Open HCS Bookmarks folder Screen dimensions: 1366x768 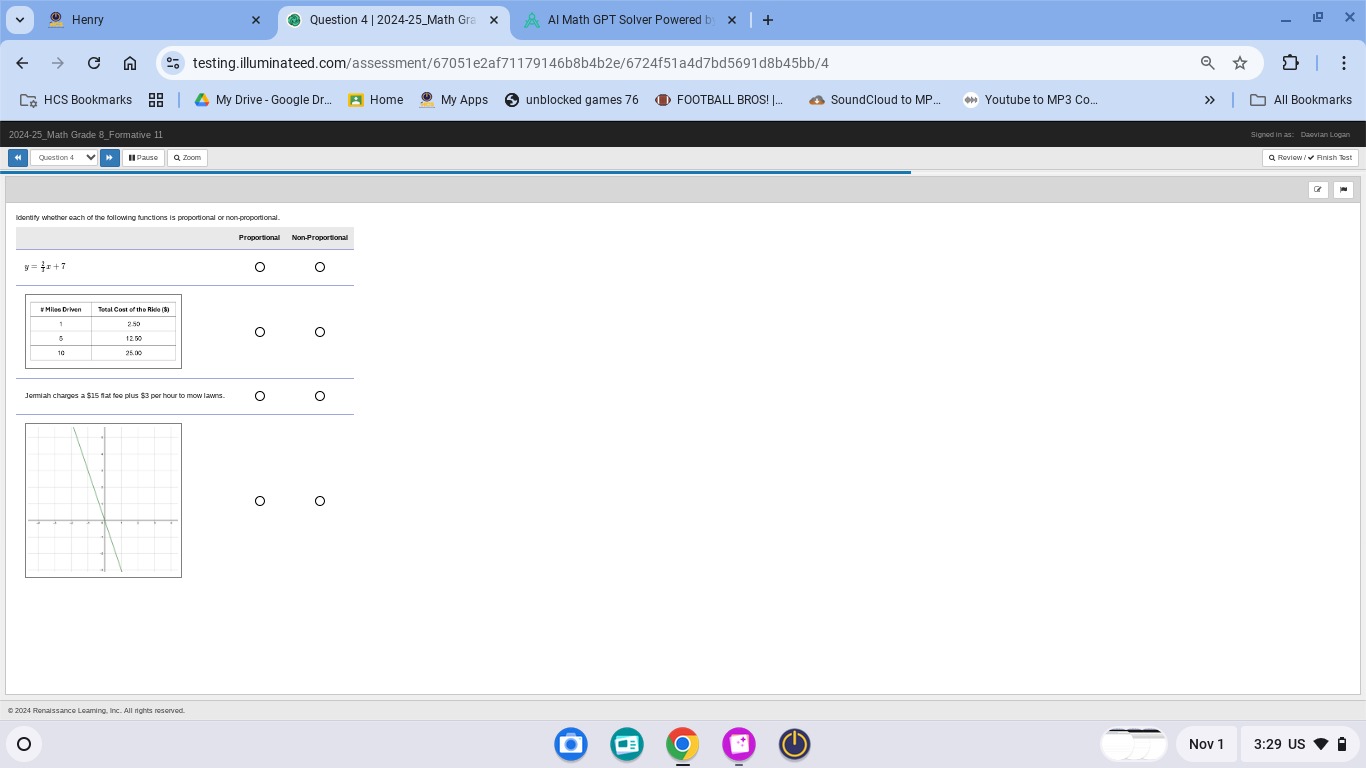76,100
